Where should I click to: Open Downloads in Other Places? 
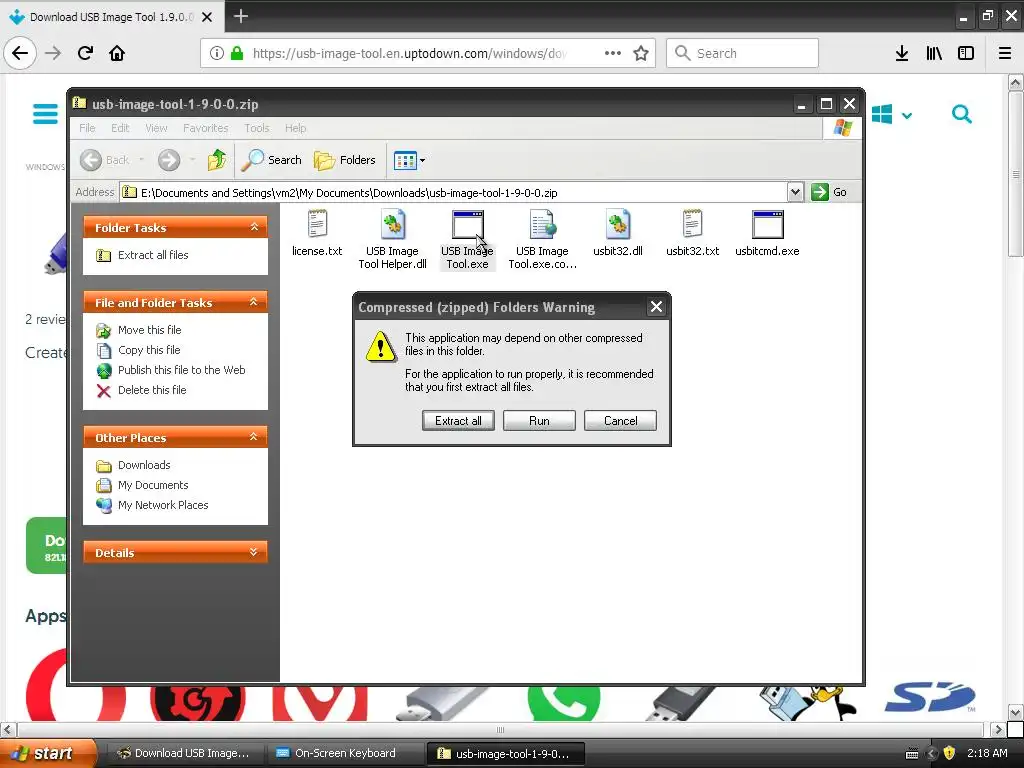pos(144,465)
